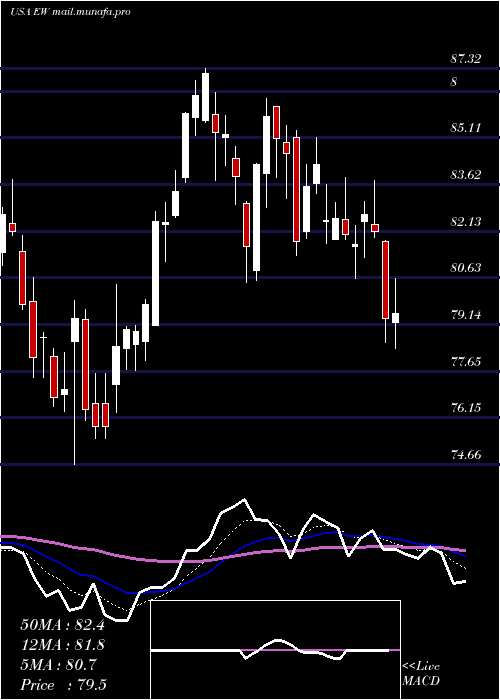Click the 79.14 price level label
Screen dimensions: 500x700
466,315
